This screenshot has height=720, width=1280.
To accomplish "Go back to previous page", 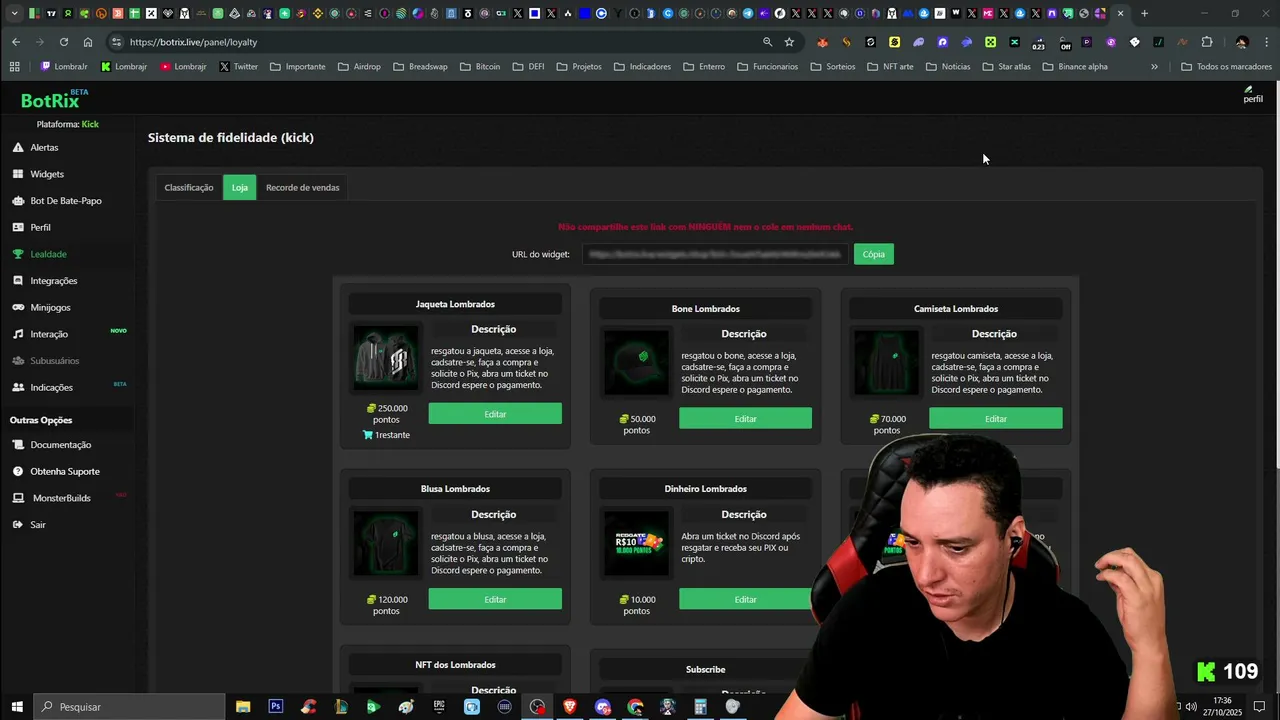I will 16,42.
